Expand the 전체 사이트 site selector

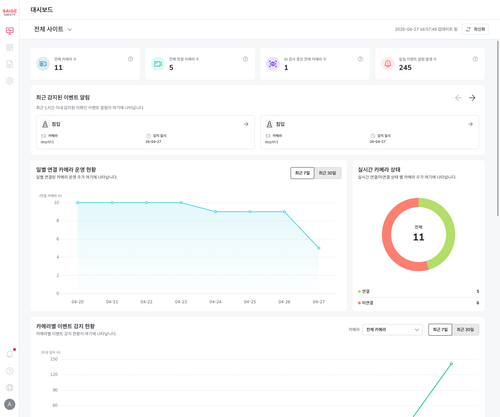click(53, 29)
